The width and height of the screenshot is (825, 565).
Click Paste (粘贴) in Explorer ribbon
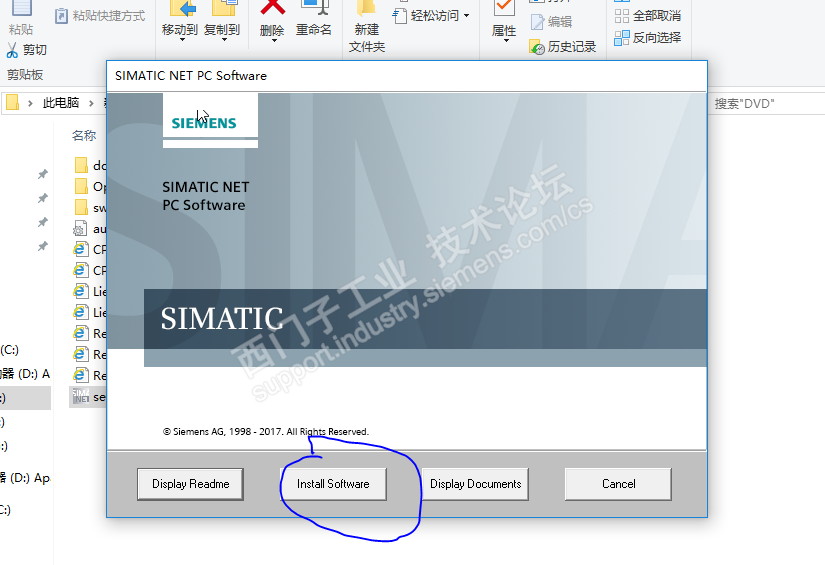click(x=21, y=18)
